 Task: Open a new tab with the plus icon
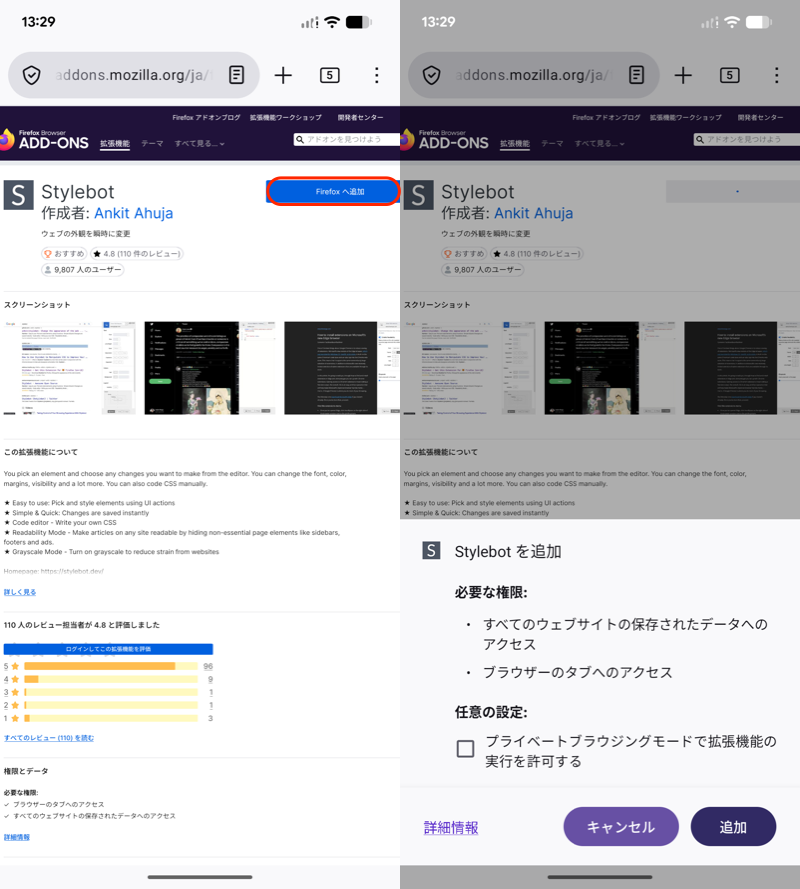(283, 75)
